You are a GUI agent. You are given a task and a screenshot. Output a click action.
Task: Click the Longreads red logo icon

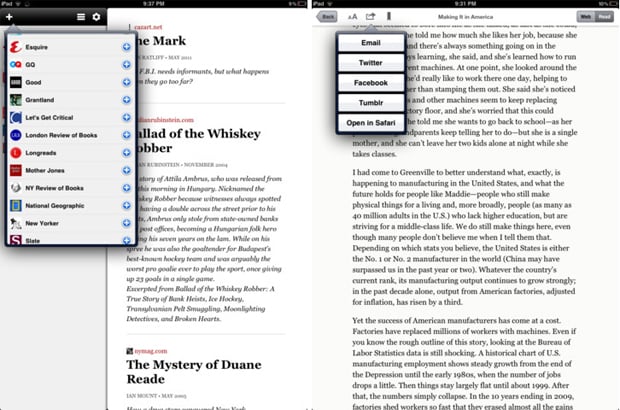click(x=15, y=153)
